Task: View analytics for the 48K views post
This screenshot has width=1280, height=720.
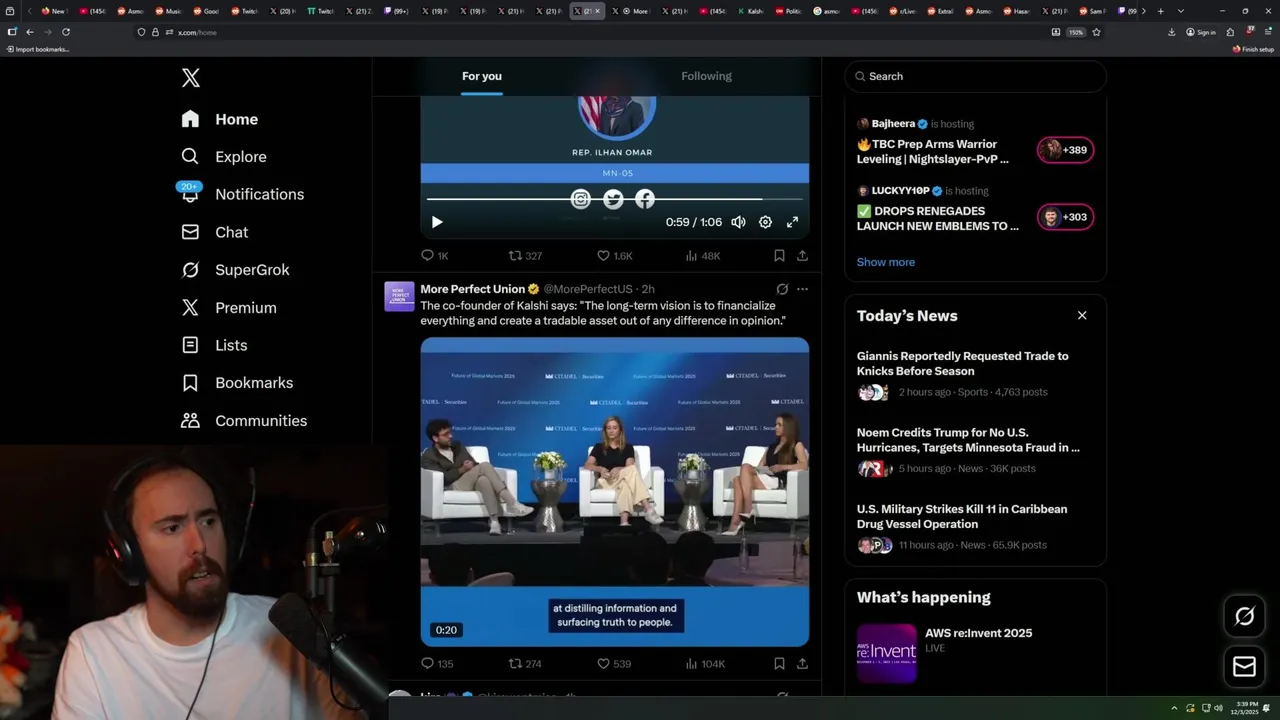Action: pyautogui.click(x=703, y=256)
